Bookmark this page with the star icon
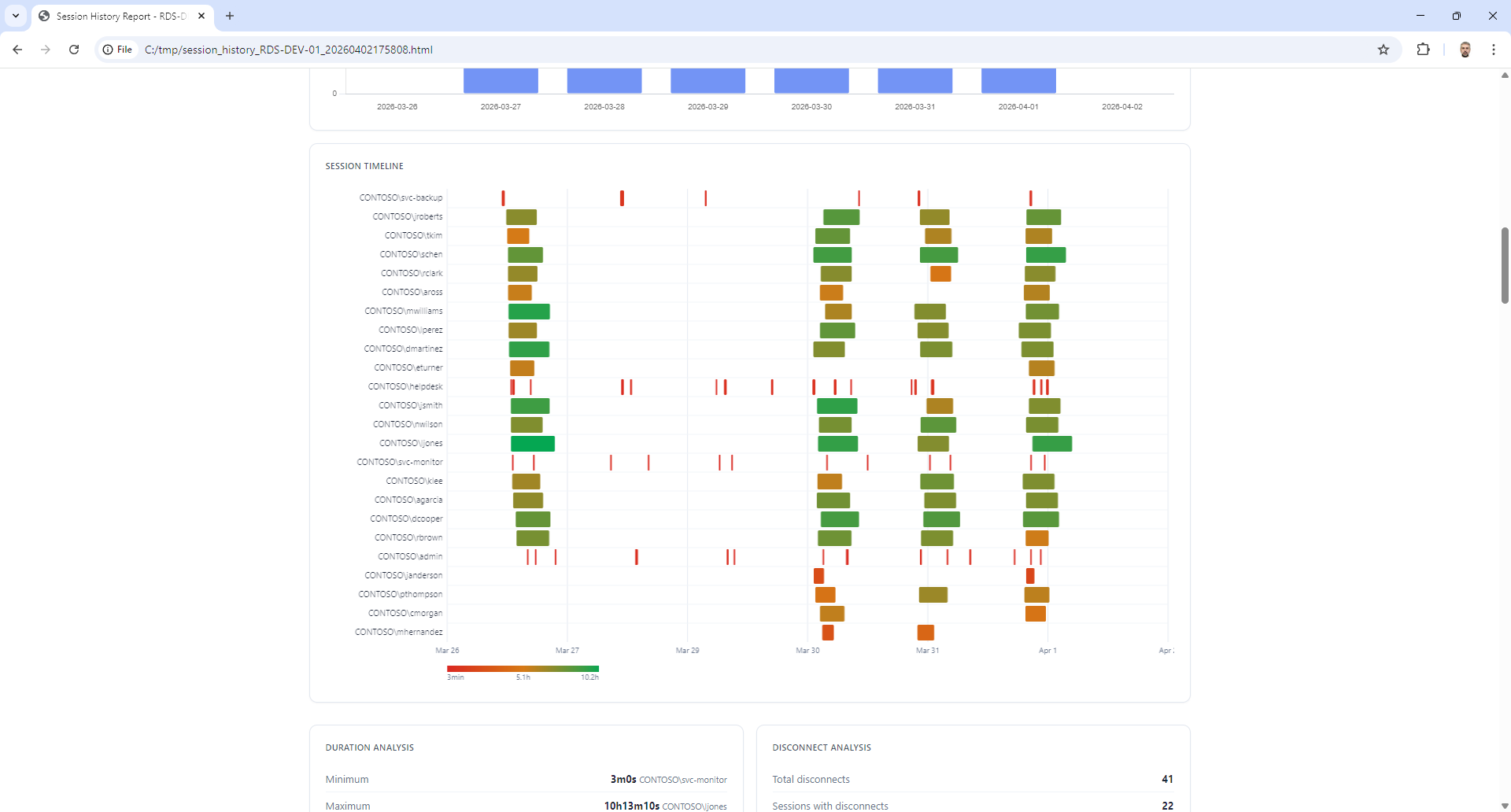 tap(1384, 50)
